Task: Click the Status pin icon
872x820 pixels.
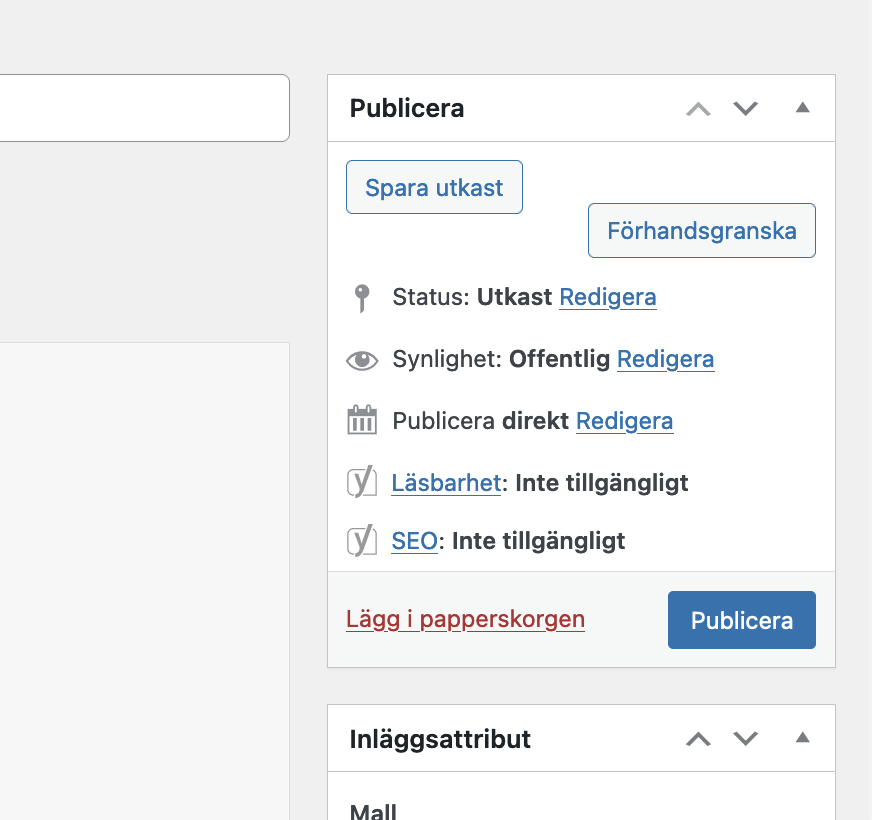Action: pyautogui.click(x=362, y=297)
